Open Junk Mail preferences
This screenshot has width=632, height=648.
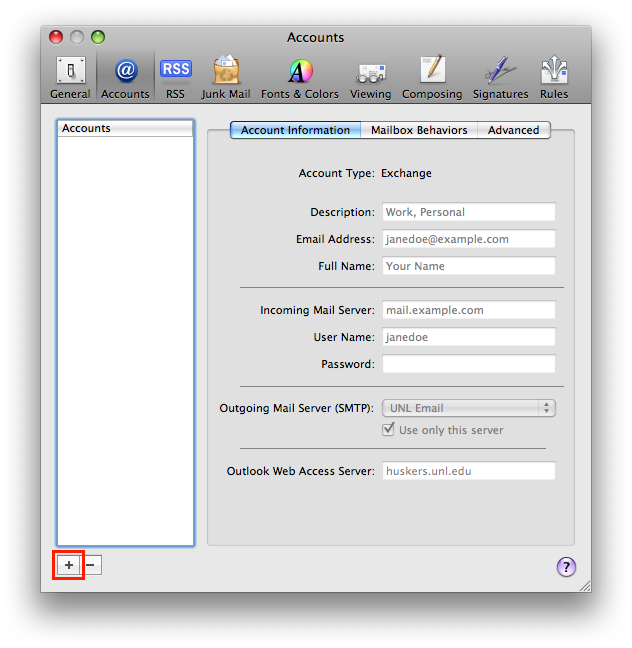(226, 77)
